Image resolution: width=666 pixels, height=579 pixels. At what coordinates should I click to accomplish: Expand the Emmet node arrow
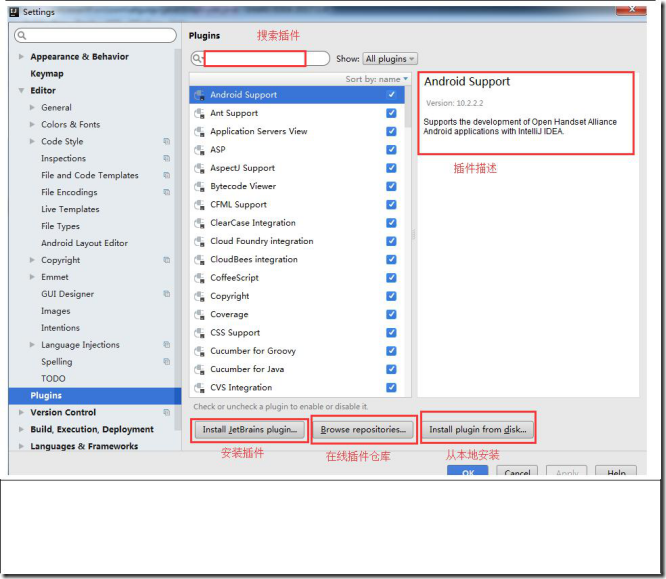[x=32, y=277]
